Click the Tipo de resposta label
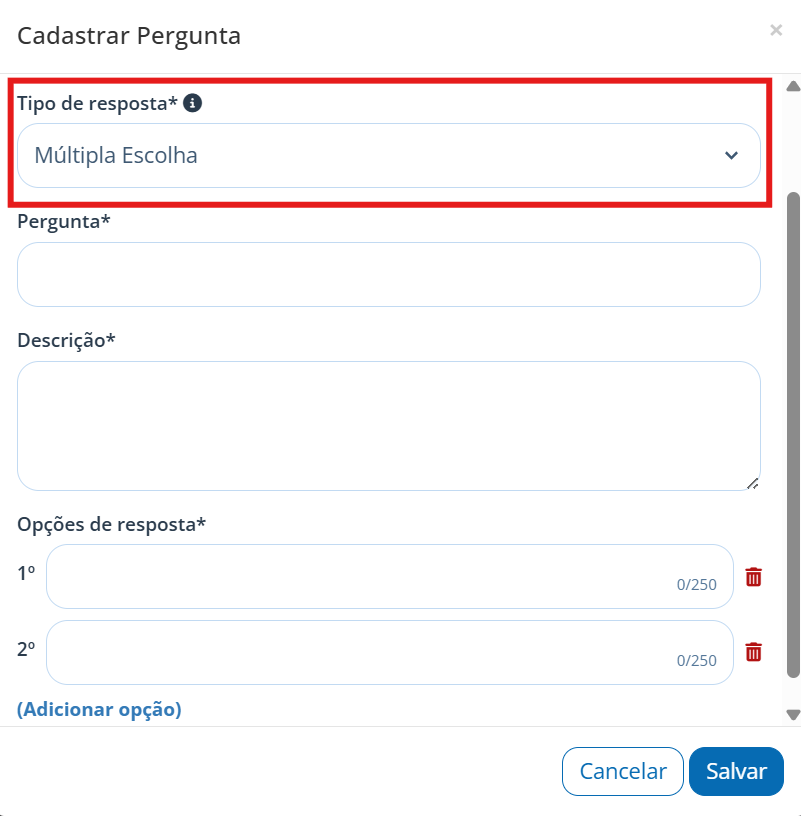801x816 pixels. (97, 103)
